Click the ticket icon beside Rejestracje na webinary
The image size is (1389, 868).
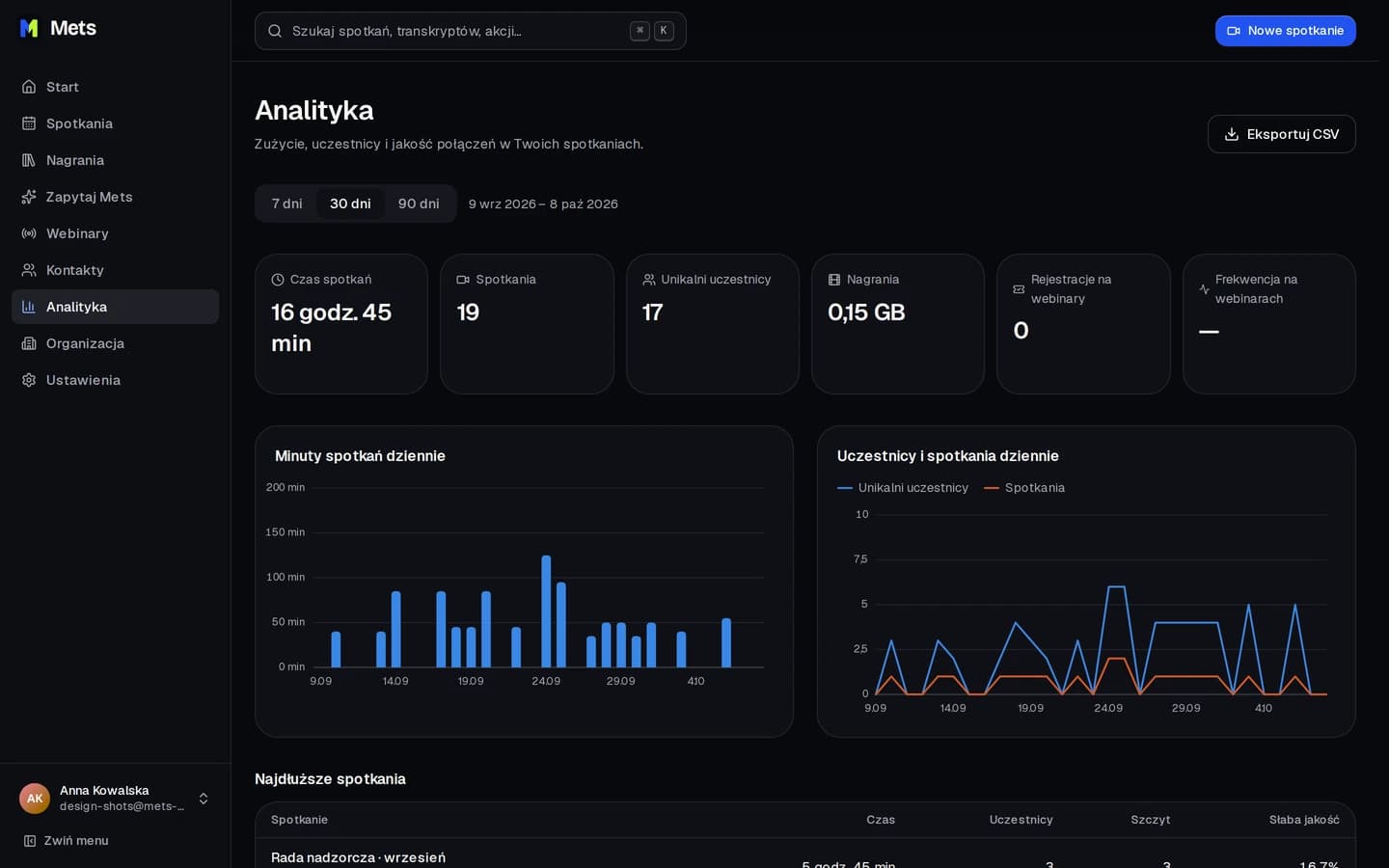click(x=1019, y=289)
